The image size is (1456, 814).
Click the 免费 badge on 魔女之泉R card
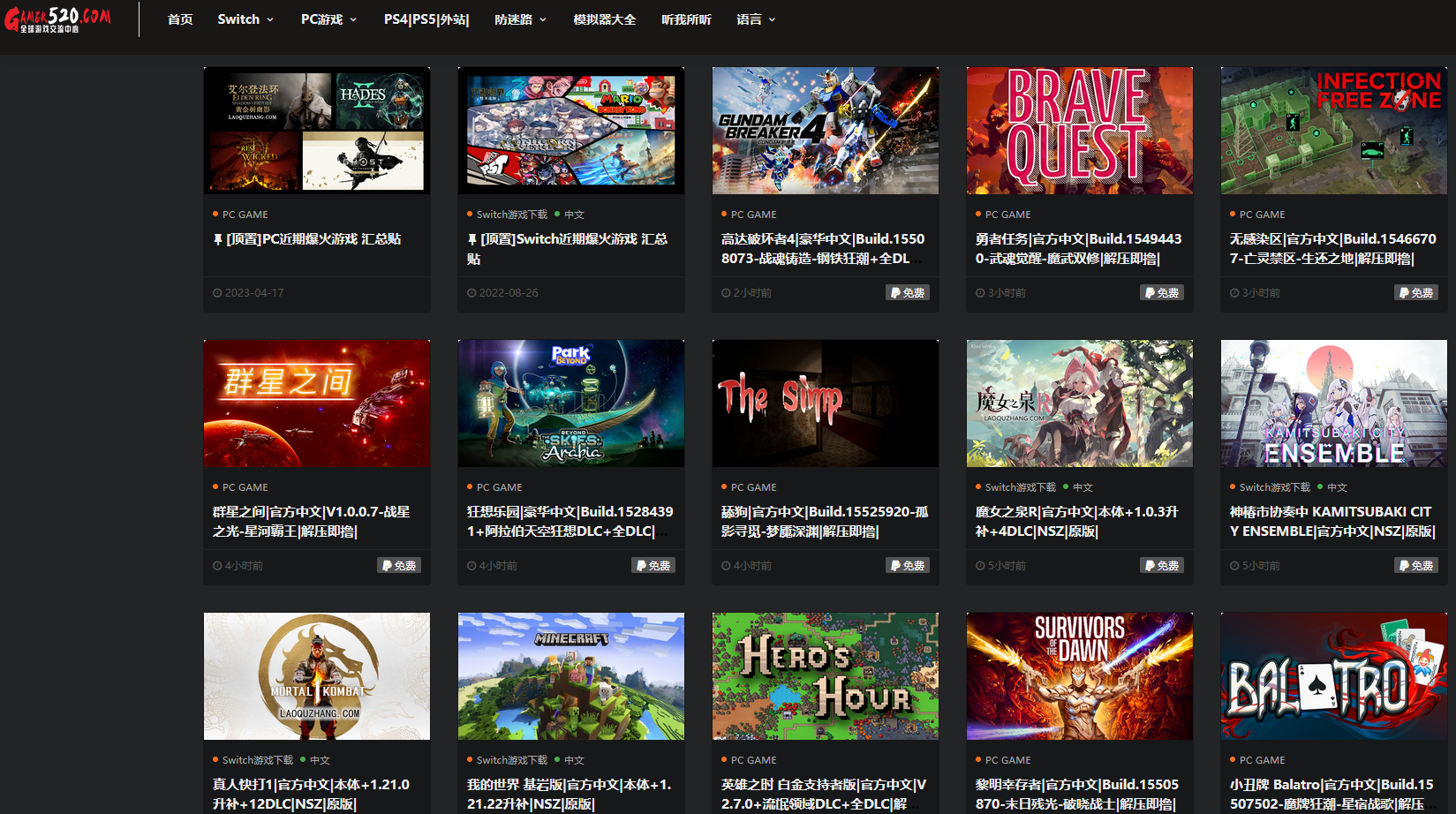point(1162,565)
